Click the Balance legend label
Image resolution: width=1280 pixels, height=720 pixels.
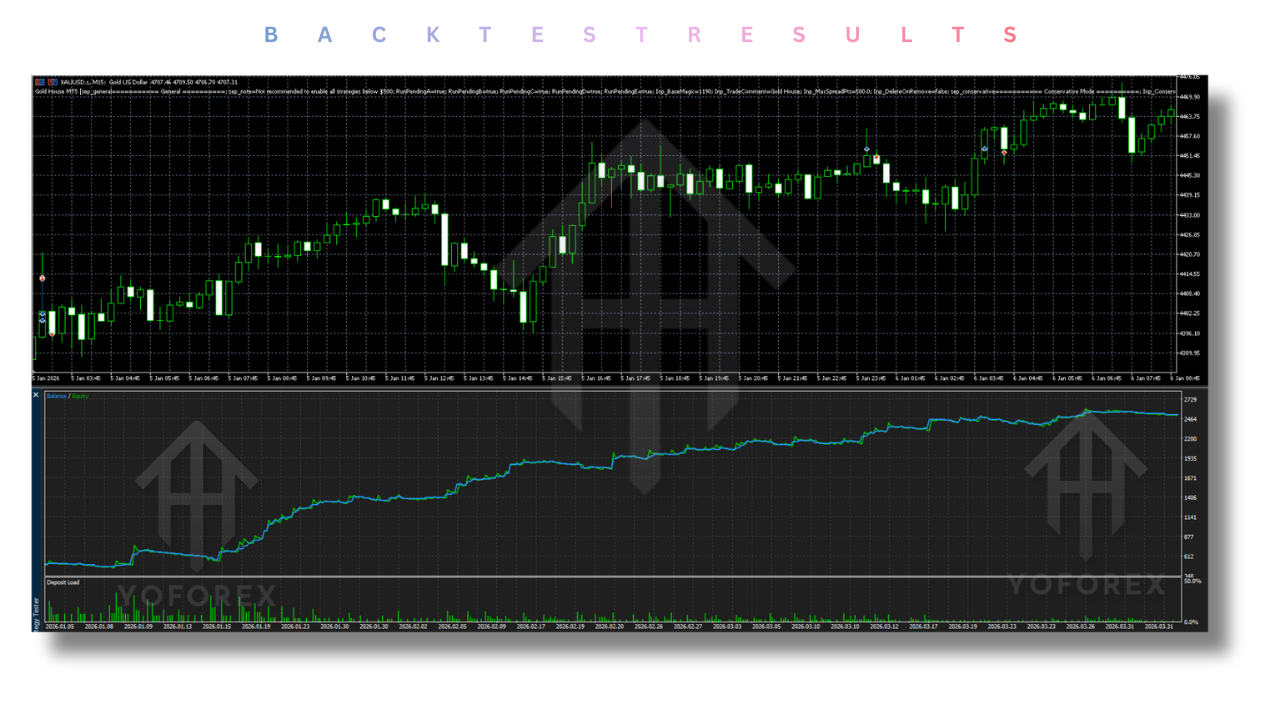coord(56,396)
